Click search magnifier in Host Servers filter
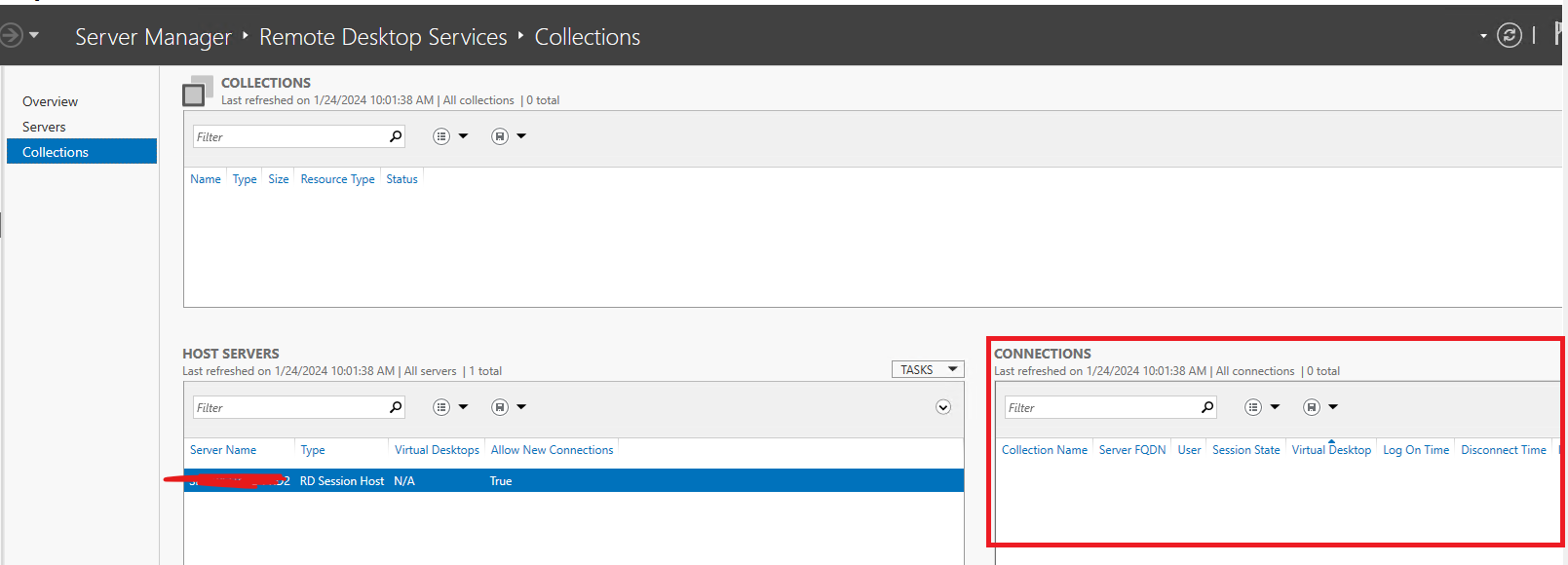The height and width of the screenshot is (565, 1568). [x=396, y=407]
